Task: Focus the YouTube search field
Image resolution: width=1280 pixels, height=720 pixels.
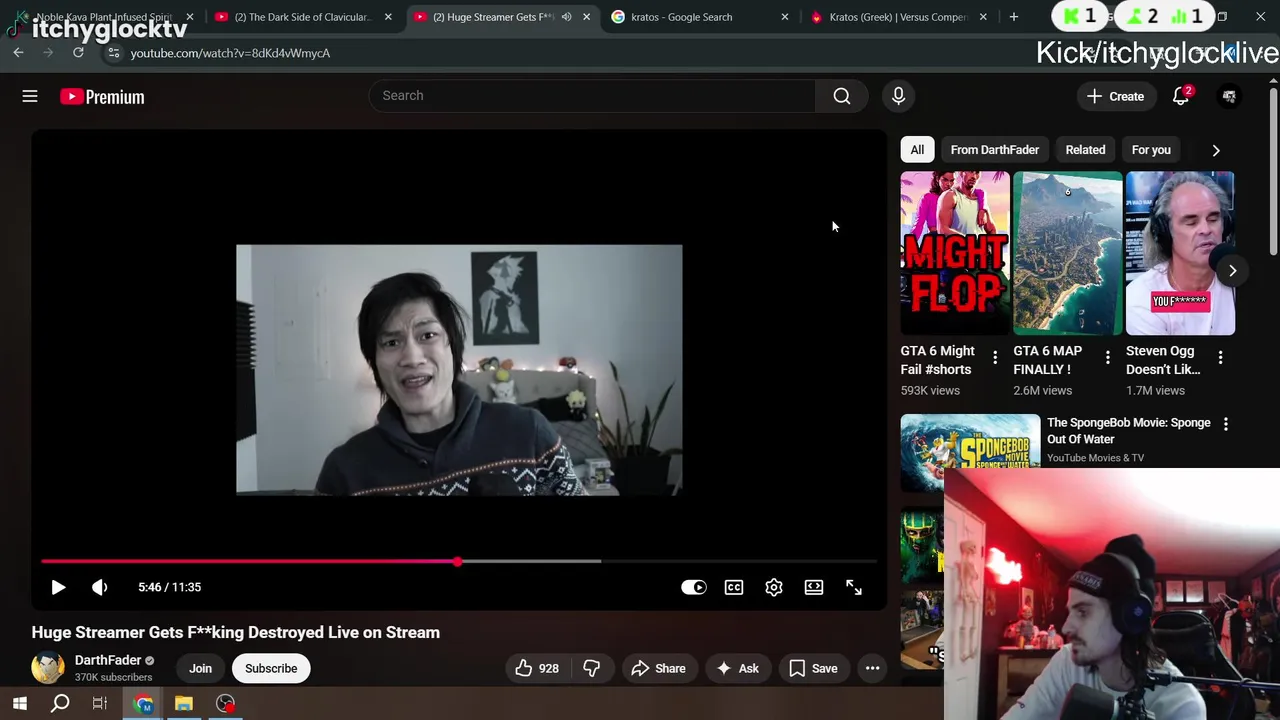Action: pos(592,96)
